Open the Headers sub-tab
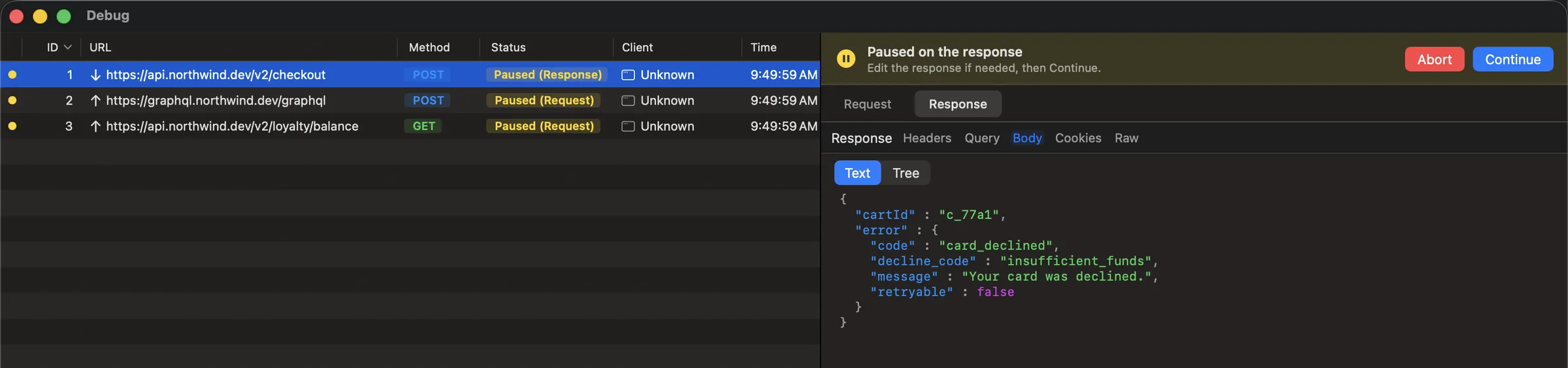This screenshot has height=368, width=1568. 927,138
